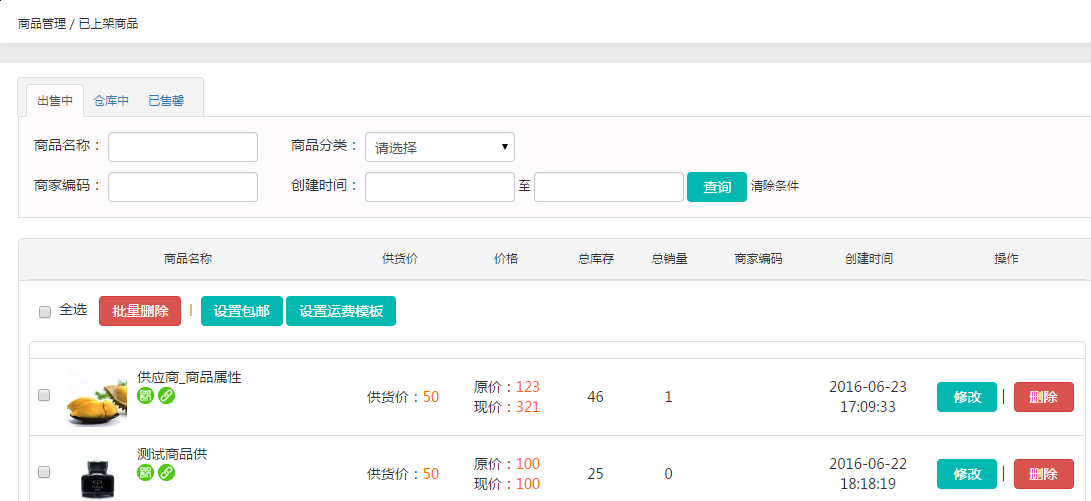Switch to the 已售罄 tab
The width and height of the screenshot is (1091, 501).
[166, 100]
